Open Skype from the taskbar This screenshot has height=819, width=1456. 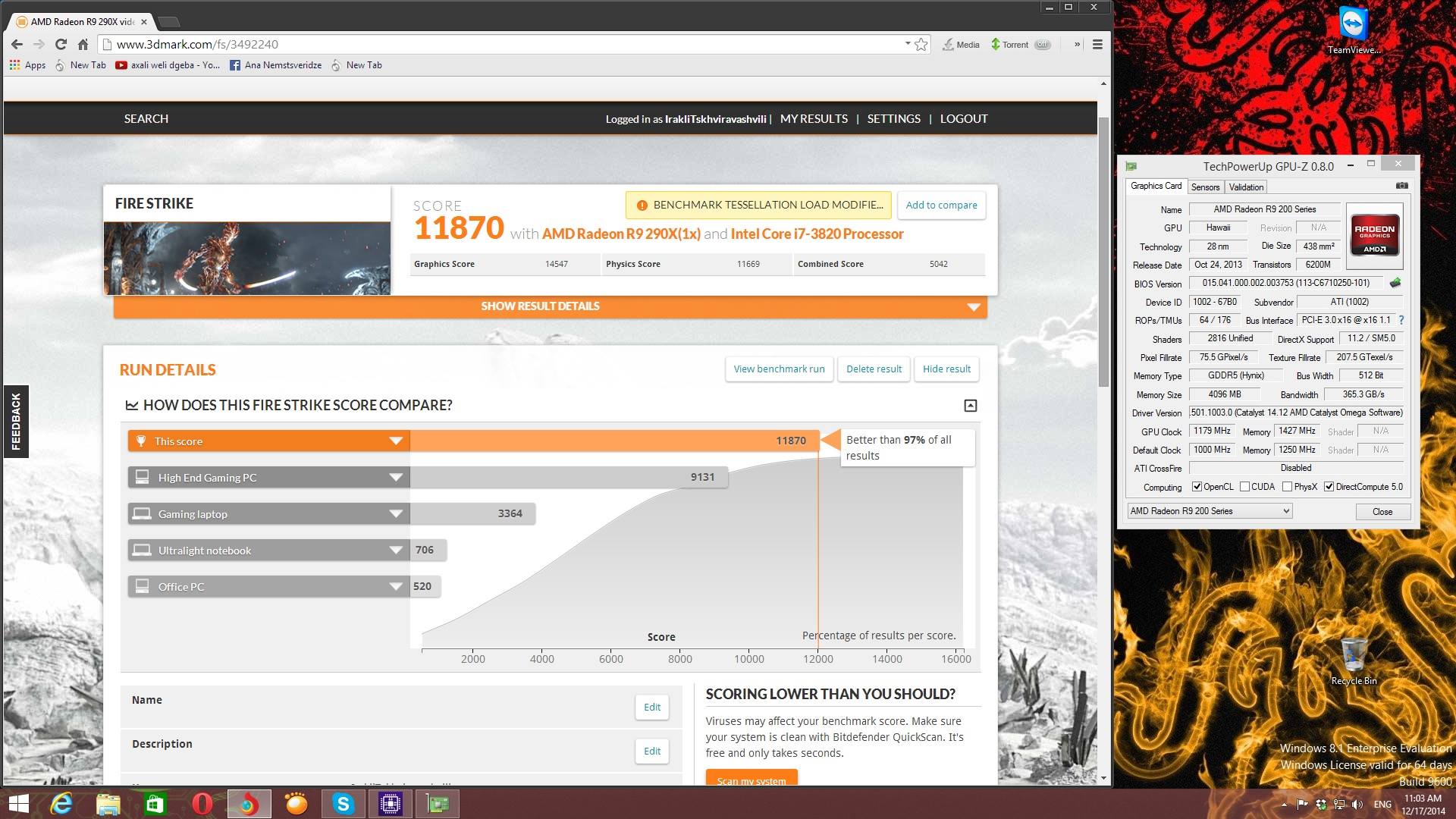pyautogui.click(x=344, y=804)
